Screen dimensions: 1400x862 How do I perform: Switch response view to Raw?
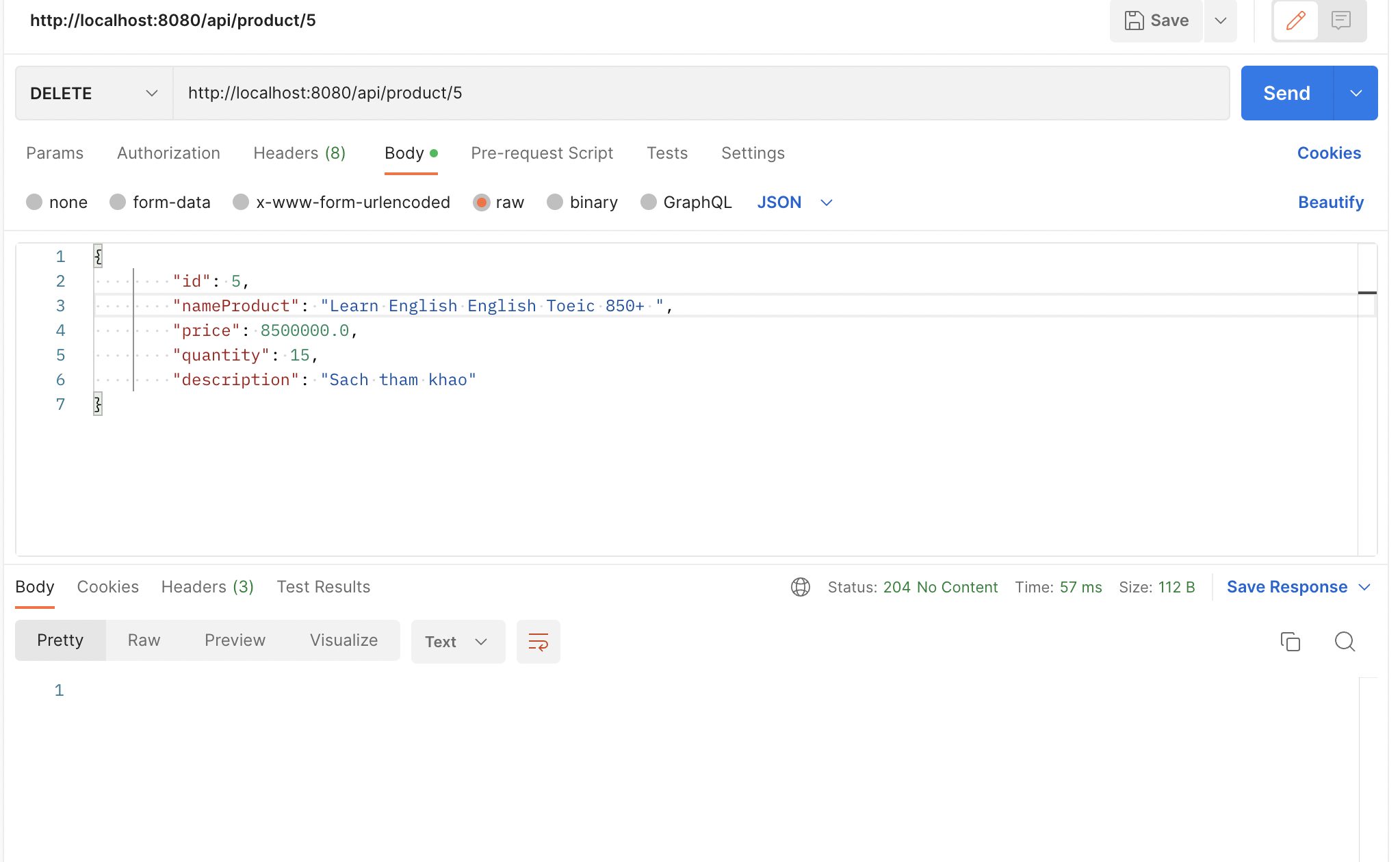tap(144, 640)
